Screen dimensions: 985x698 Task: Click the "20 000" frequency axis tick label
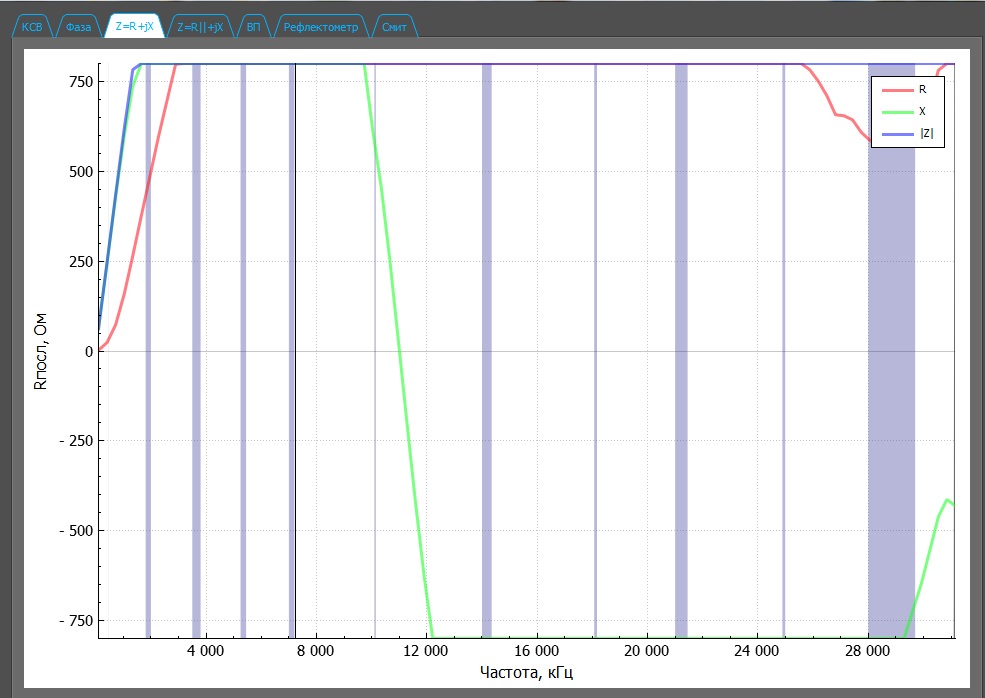647,650
